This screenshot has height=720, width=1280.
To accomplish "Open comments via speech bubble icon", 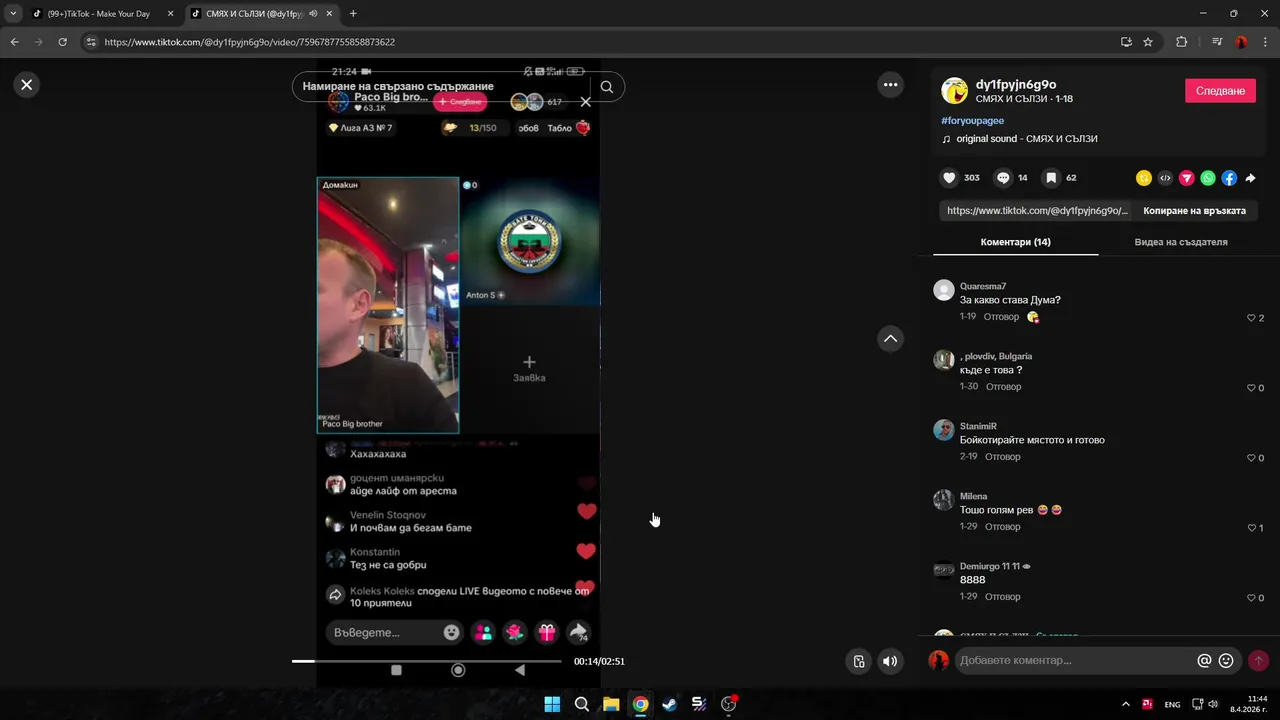I will click(x=1003, y=178).
